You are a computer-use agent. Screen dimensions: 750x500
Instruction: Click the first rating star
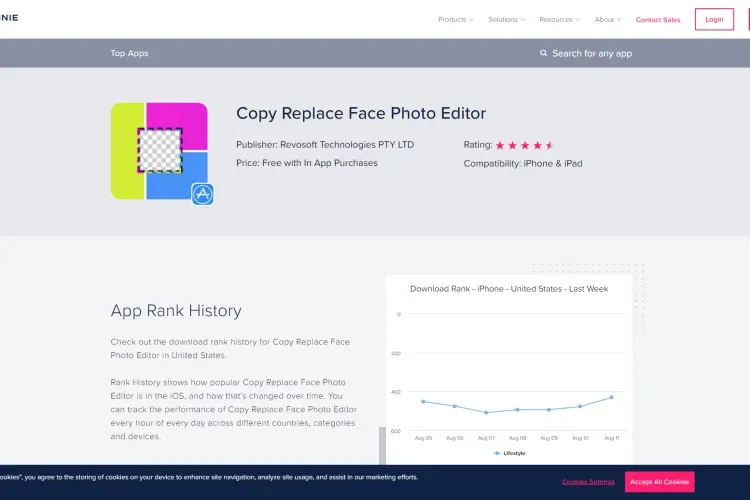[x=500, y=145]
